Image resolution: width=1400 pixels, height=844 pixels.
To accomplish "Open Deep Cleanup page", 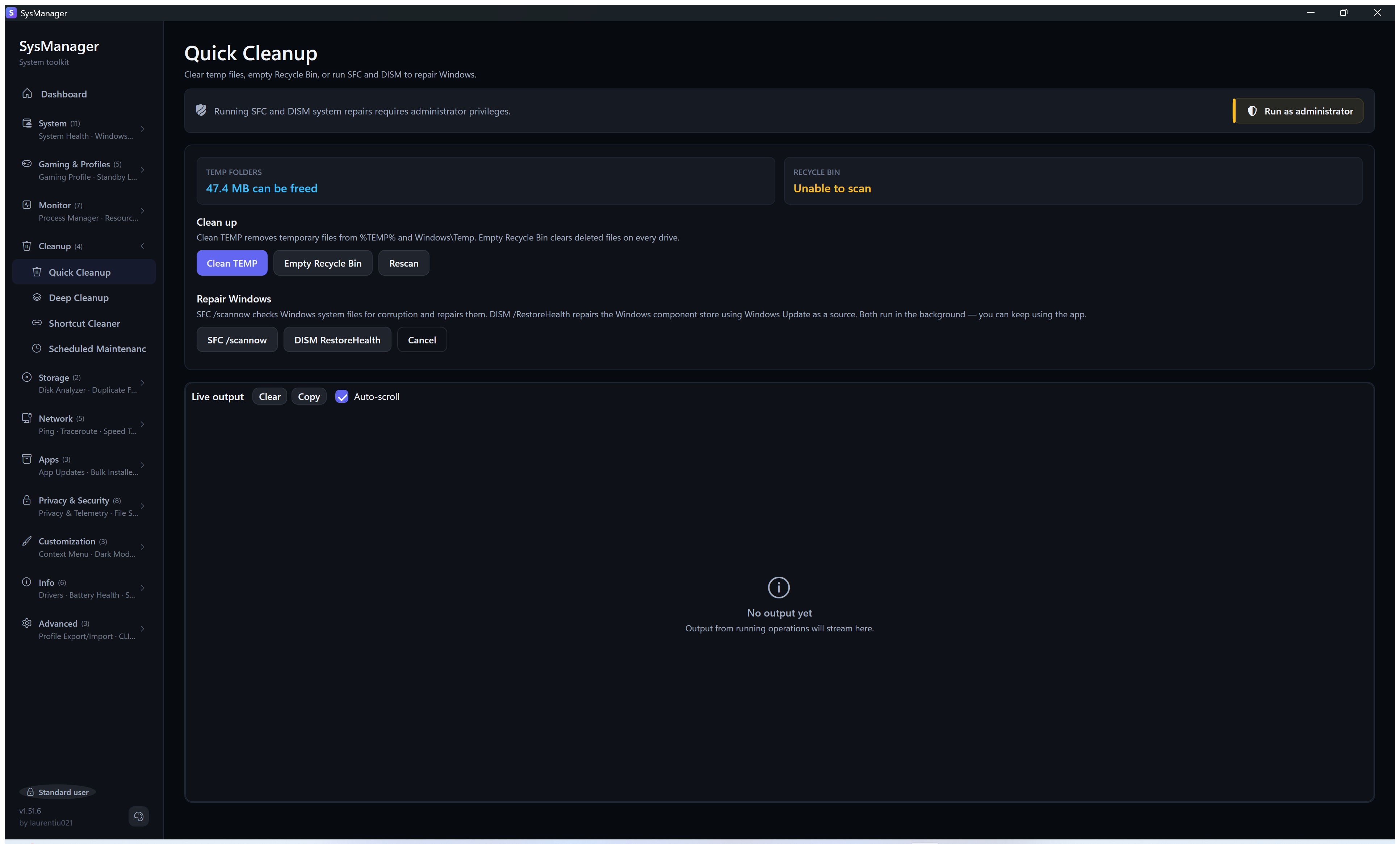I will coord(84,297).
